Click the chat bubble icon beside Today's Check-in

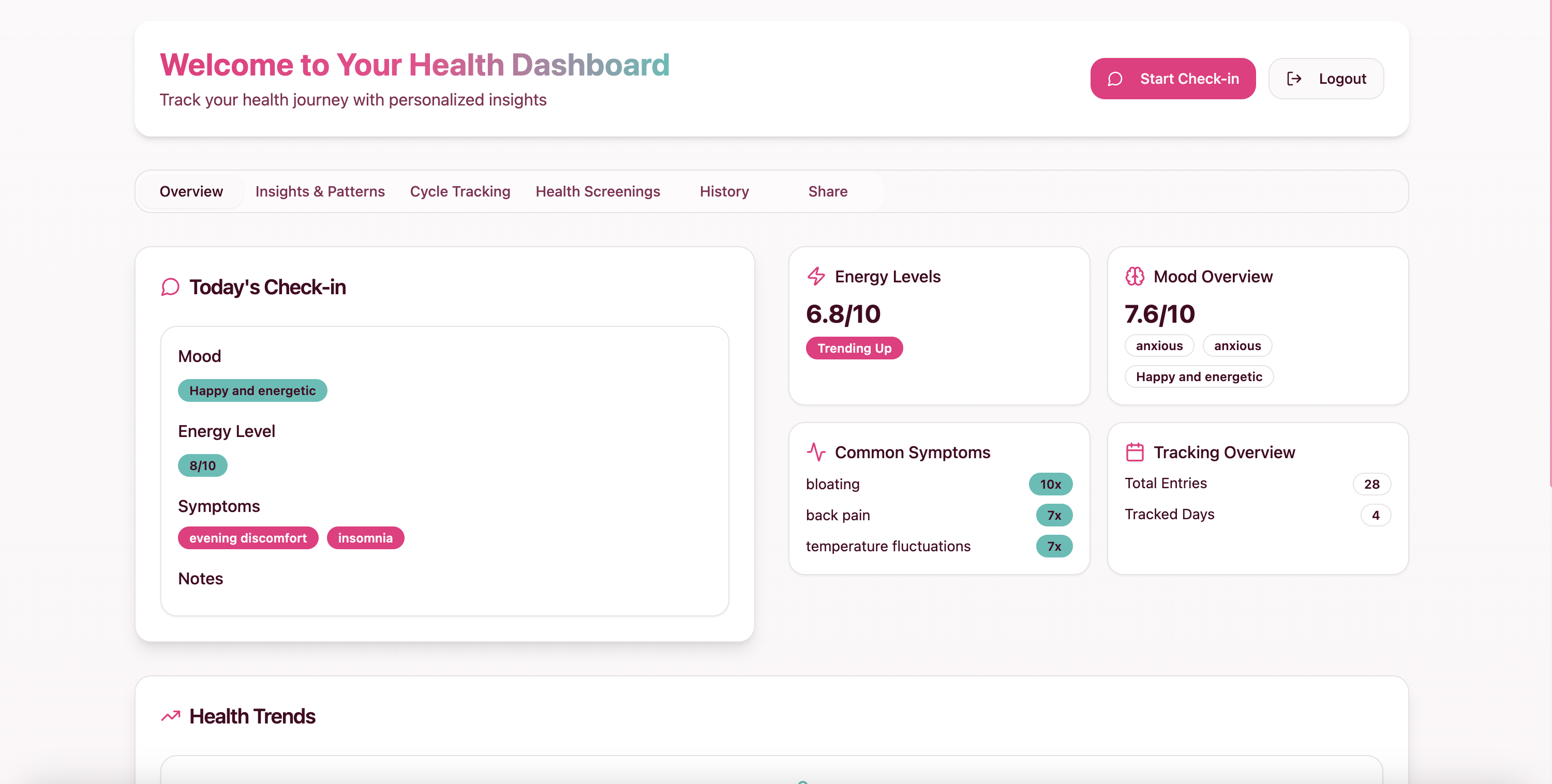[170, 287]
